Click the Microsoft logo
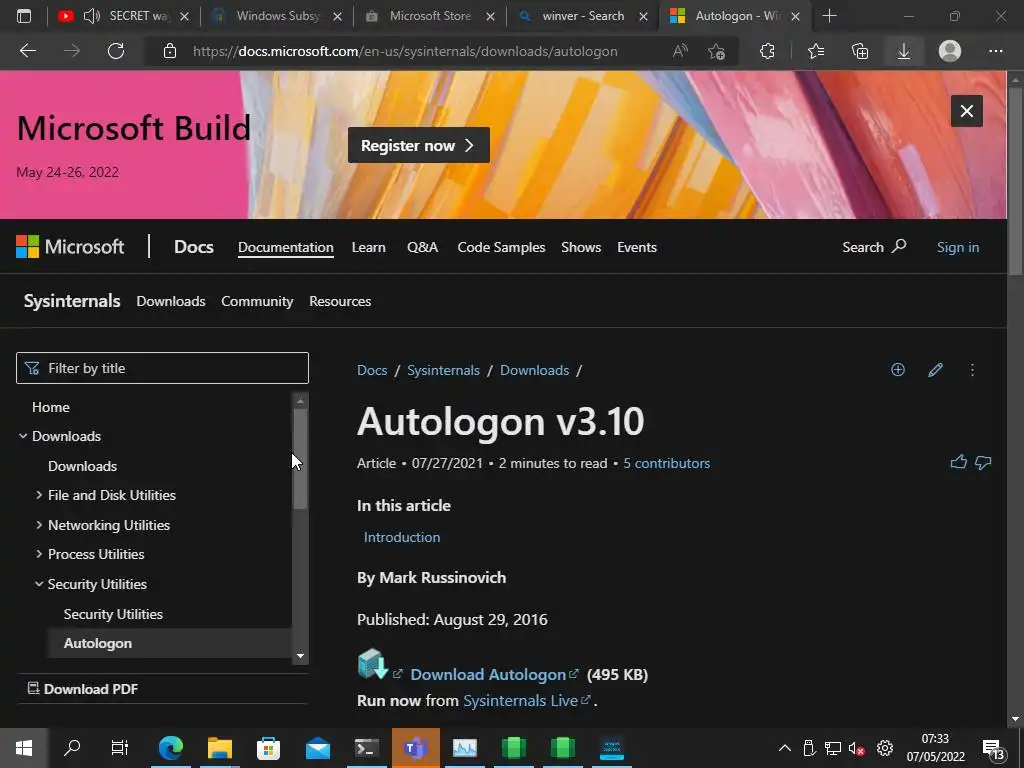Screen dimensions: 1024x768 click(70, 247)
